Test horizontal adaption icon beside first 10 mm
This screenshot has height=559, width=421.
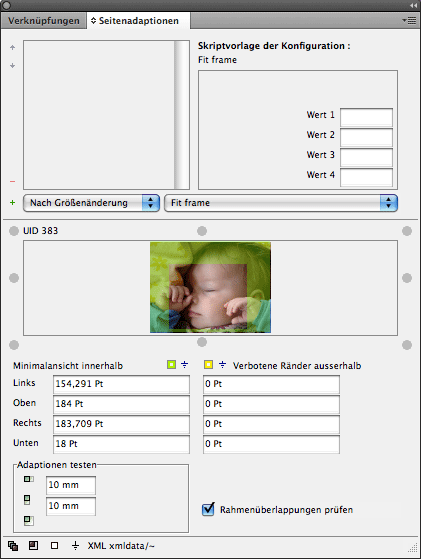[29, 479]
